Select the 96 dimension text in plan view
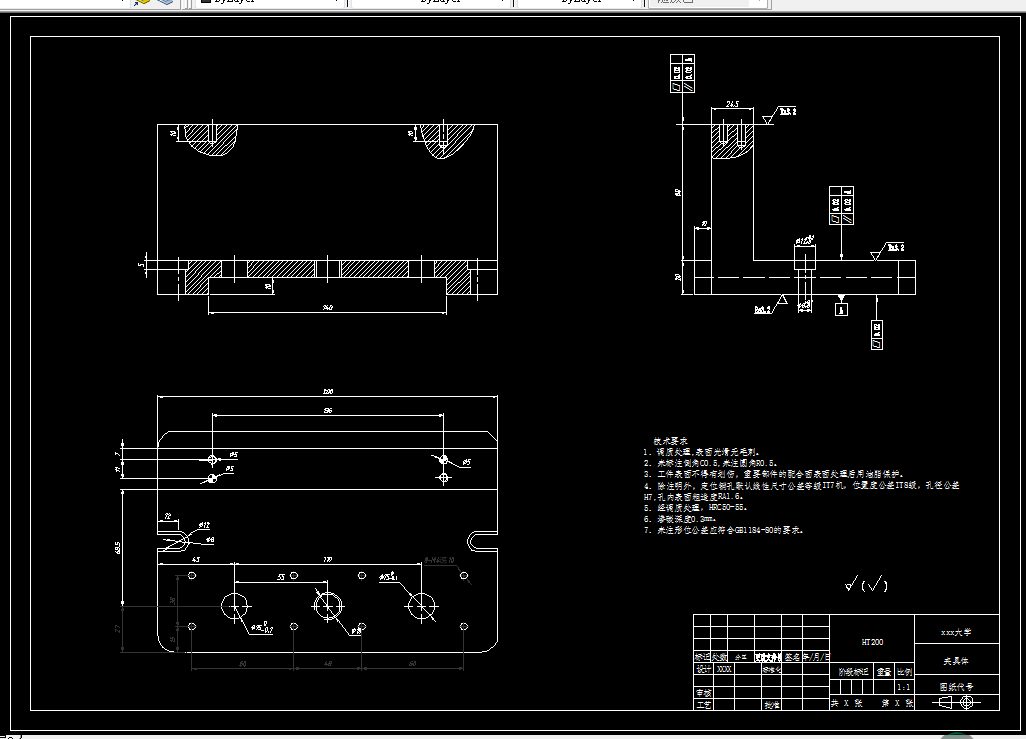 click(328, 410)
